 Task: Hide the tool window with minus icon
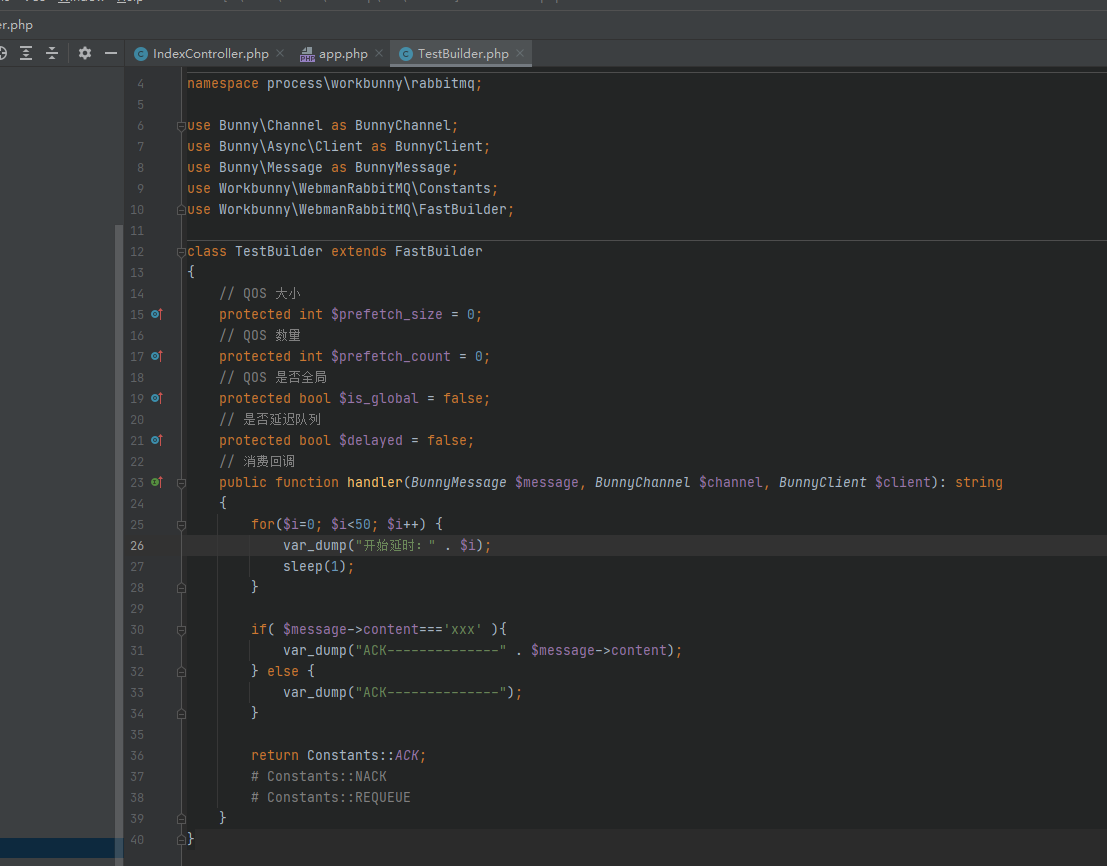pyautogui.click(x=111, y=53)
